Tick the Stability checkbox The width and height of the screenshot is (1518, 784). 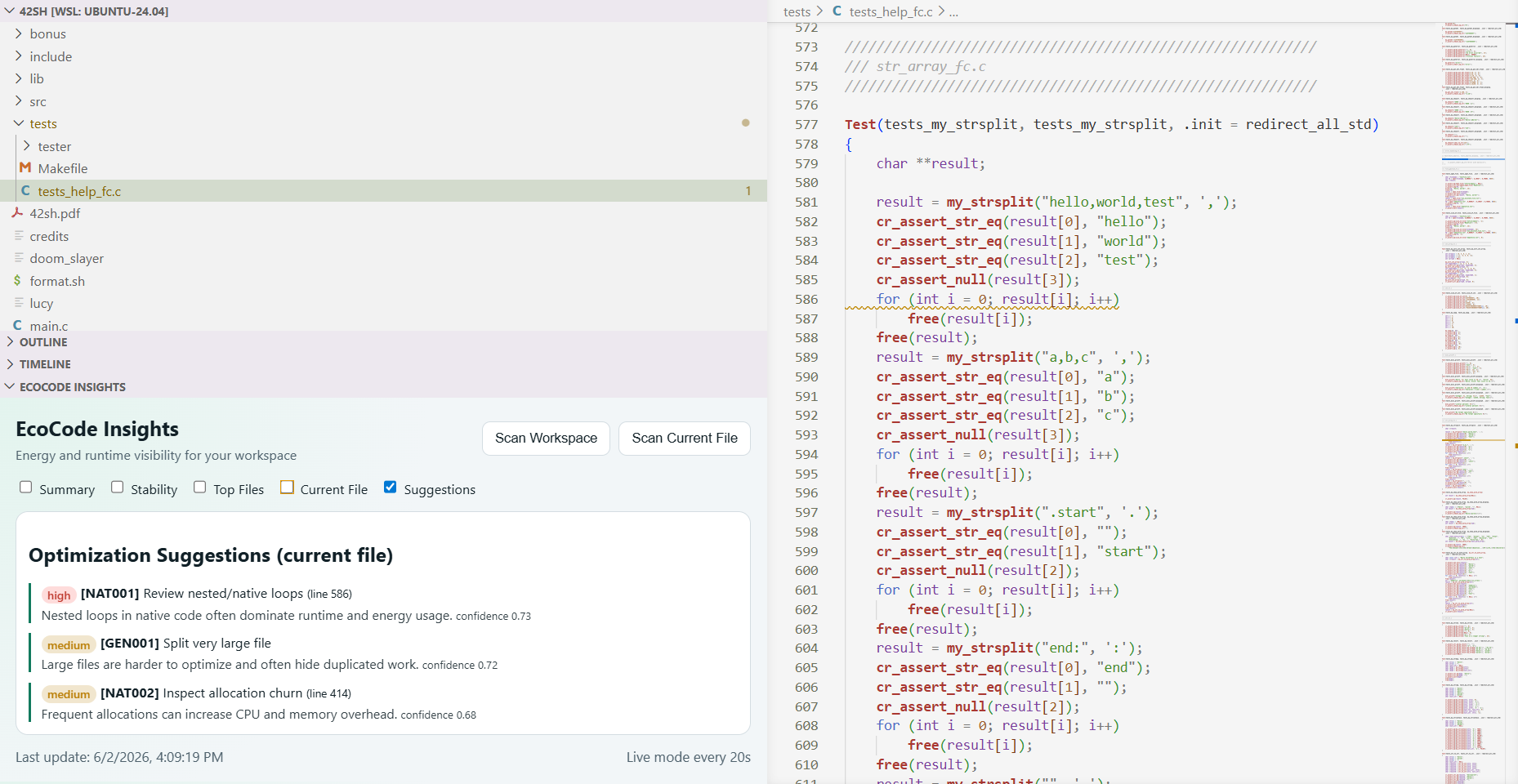118,487
